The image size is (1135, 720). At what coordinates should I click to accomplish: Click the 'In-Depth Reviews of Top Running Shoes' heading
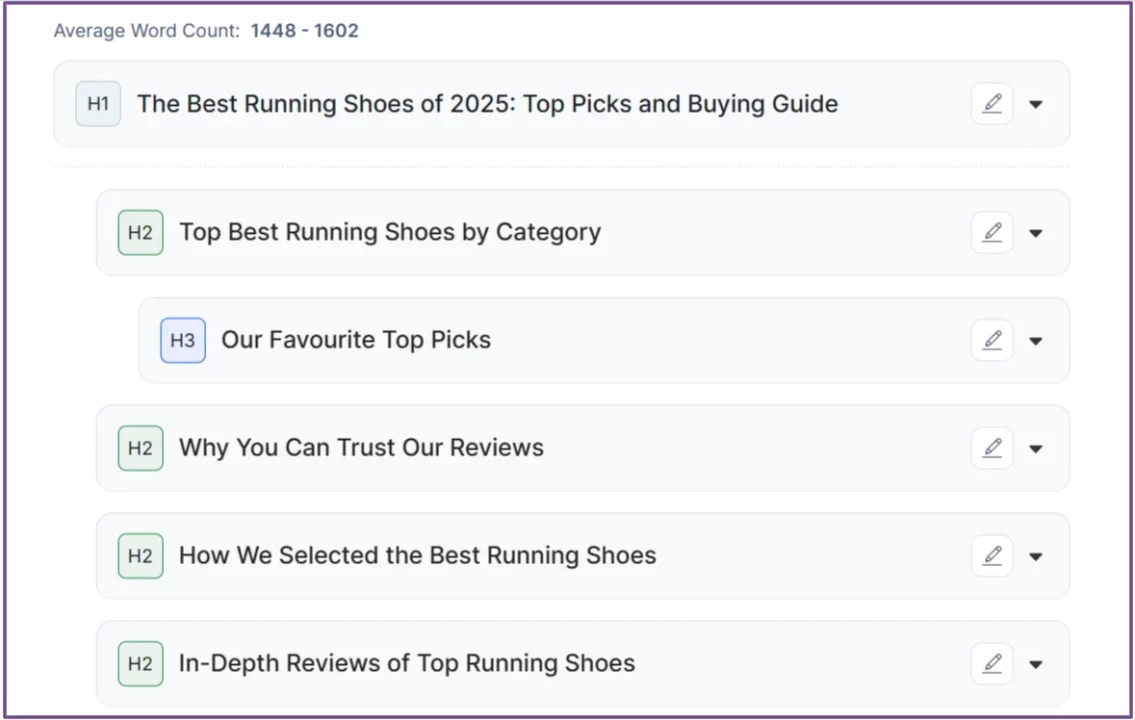tap(406, 663)
